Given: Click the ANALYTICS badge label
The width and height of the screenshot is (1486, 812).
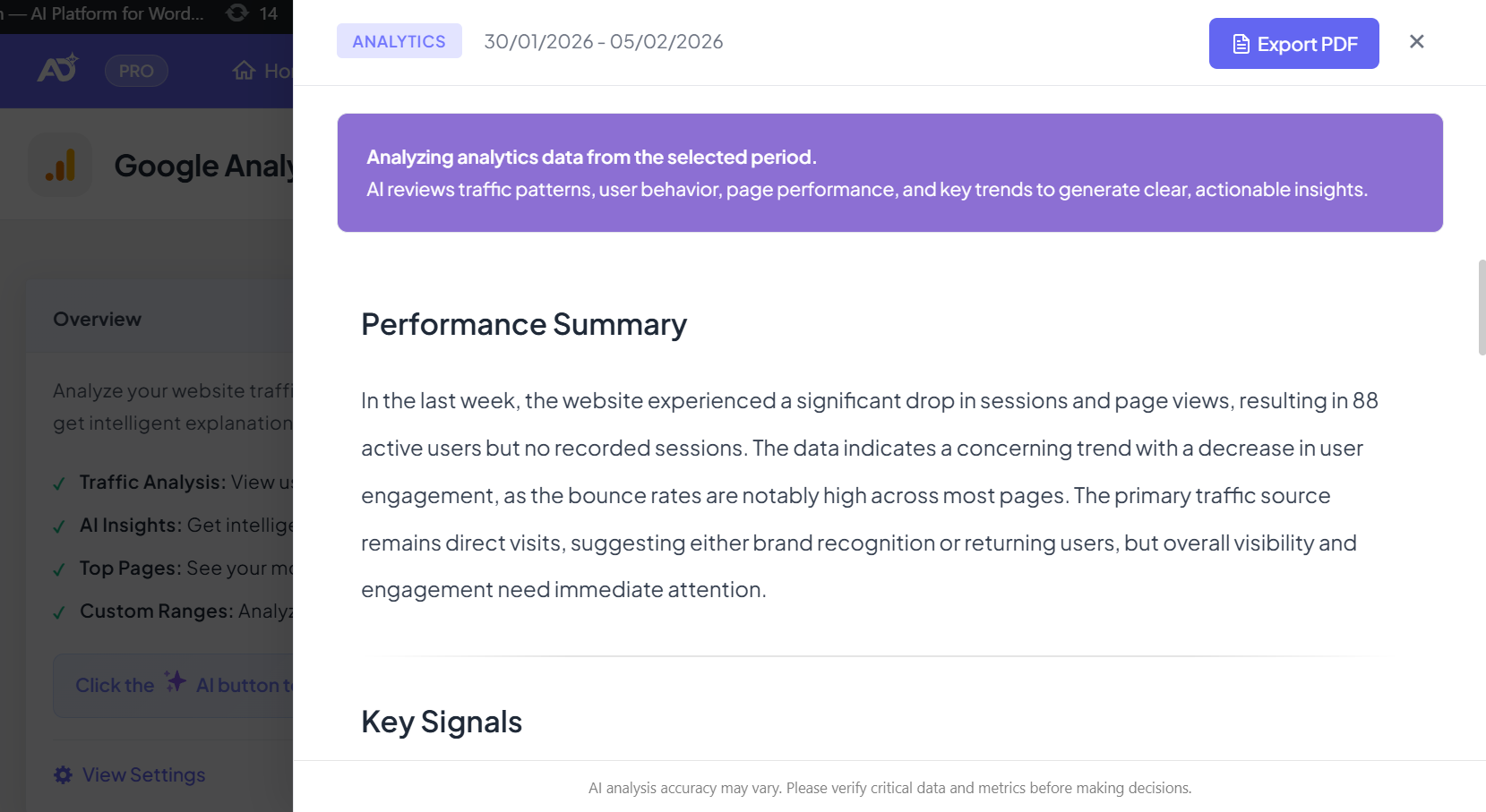Looking at the screenshot, I should (399, 41).
